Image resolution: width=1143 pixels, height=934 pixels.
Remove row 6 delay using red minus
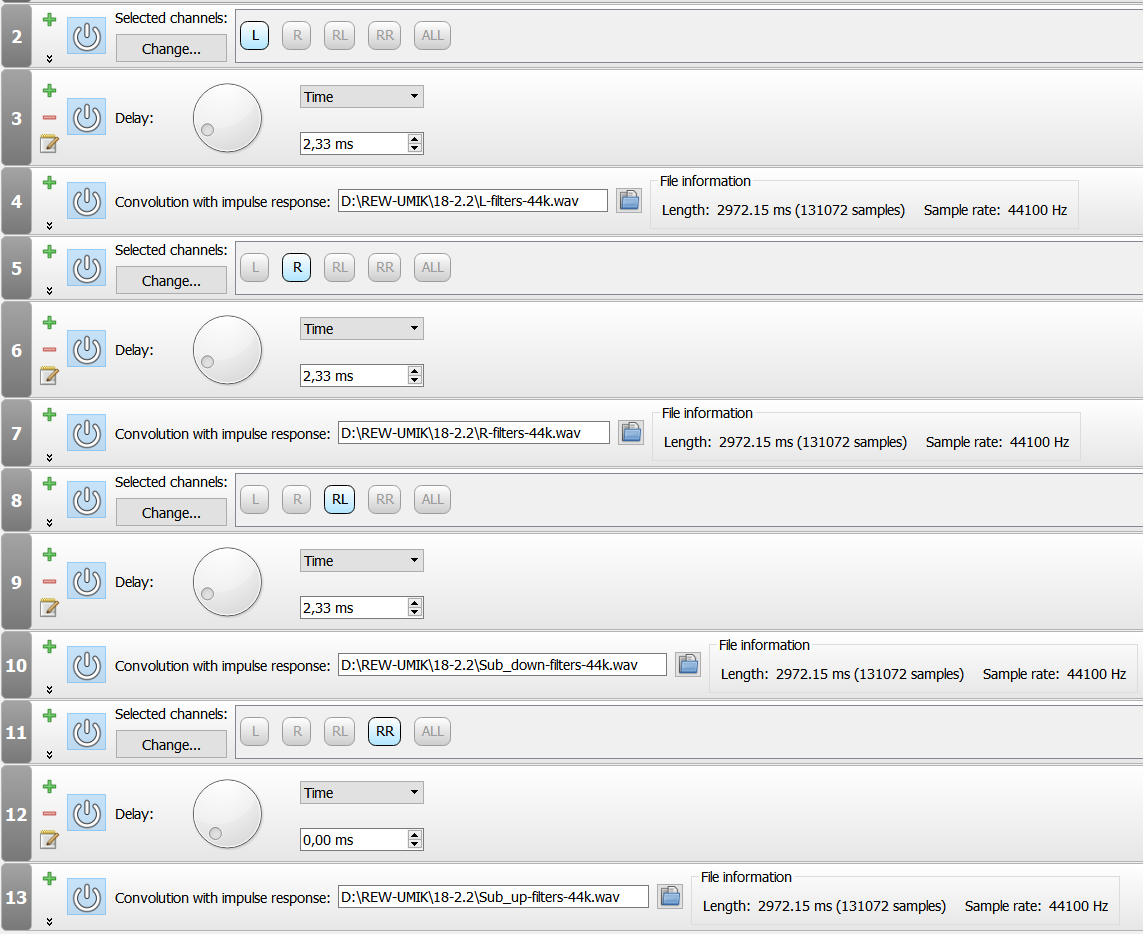(x=49, y=350)
